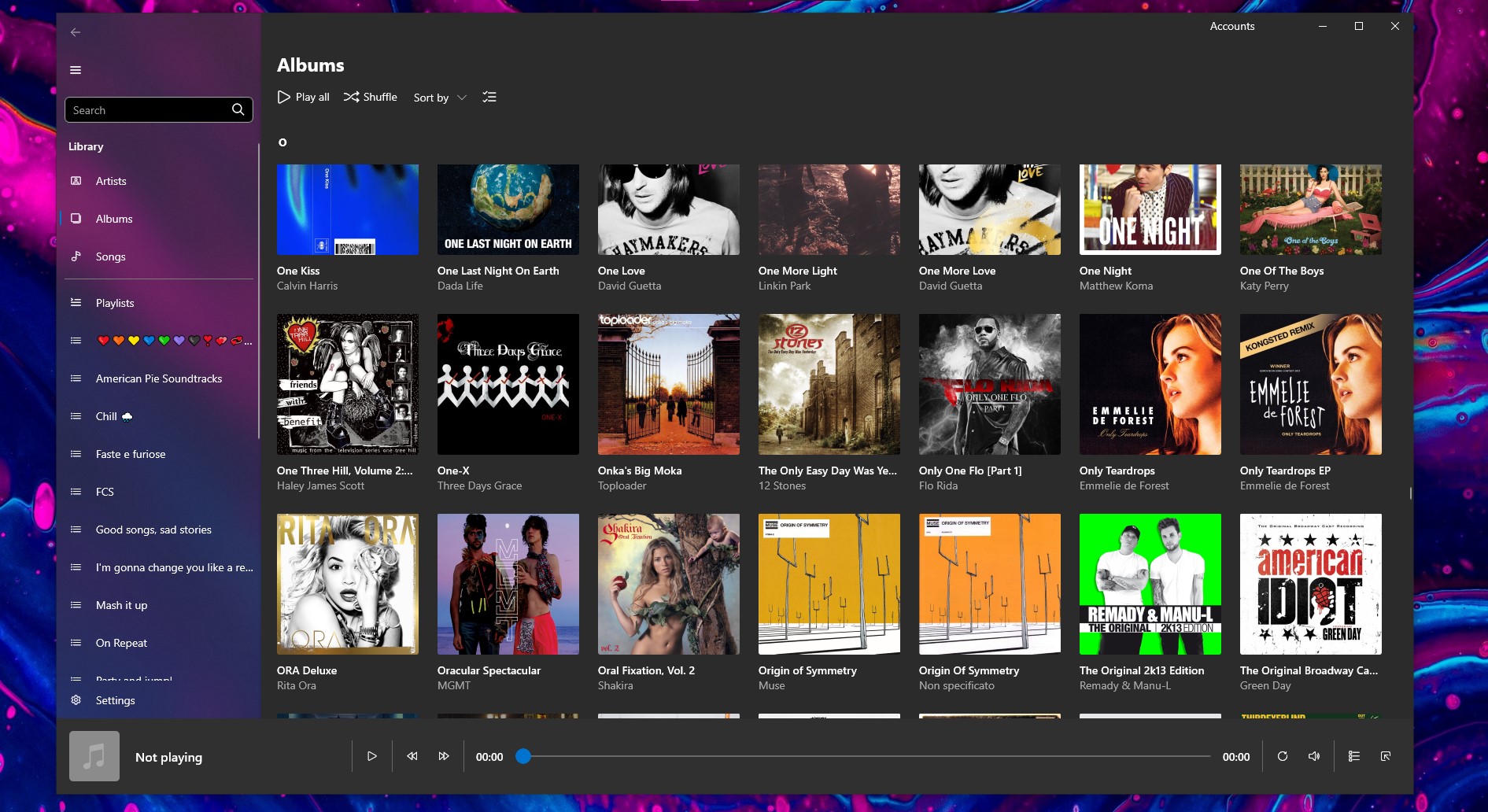Viewport: 1488px width, 812px height.
Task: Click the Shuffle button
Action: coord(371,97)
